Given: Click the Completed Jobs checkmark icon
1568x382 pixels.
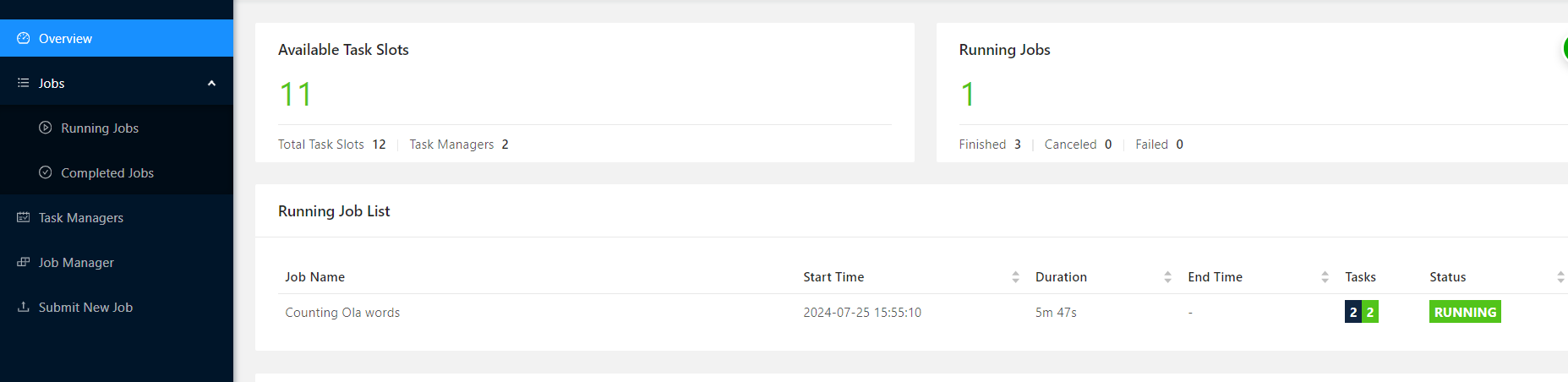Looking at the screenshot, I should tap(46, 172).
